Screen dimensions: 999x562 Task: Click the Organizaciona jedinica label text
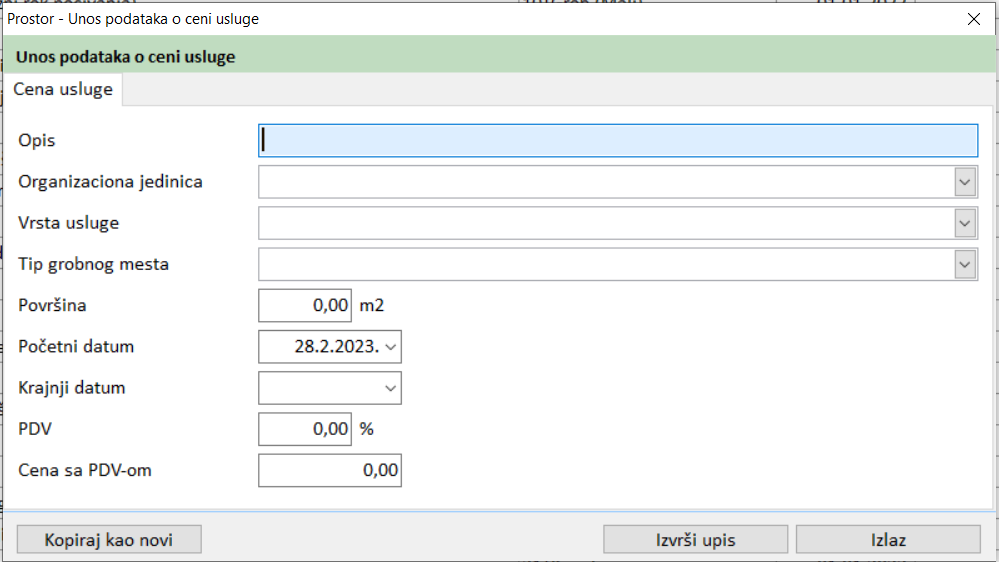pos(110,182)
